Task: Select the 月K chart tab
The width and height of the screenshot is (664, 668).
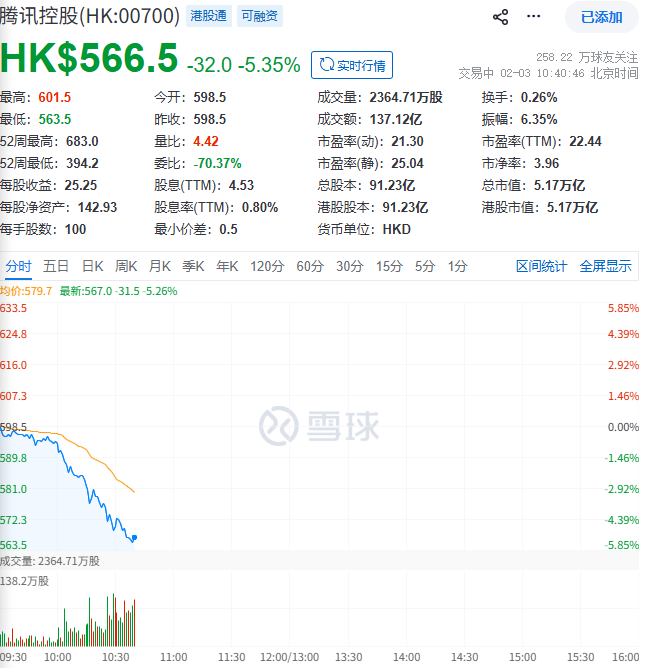Action: coord(160,266)
